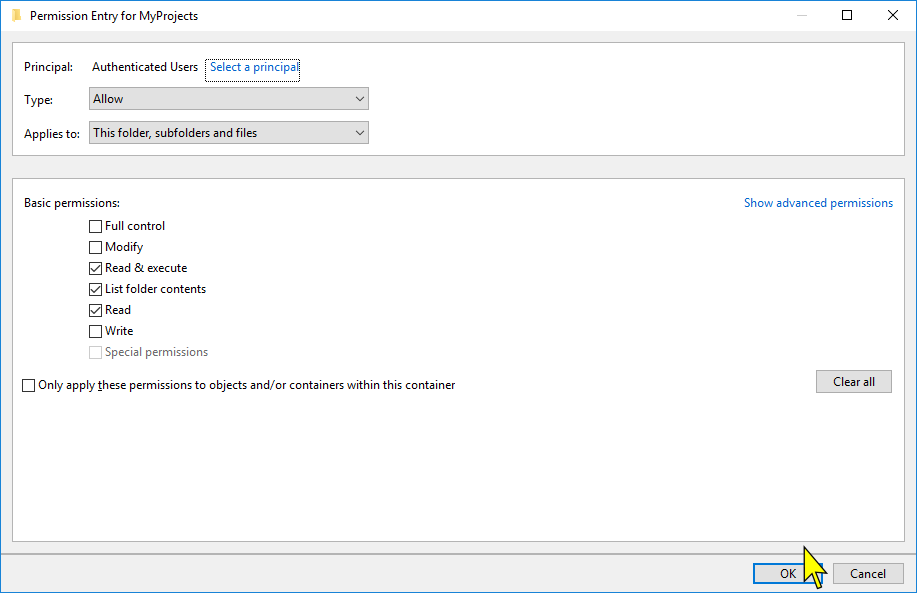Image resolution: width=917 pixels, height=593 pixels.
Task: Click the Select a principal link
Action: tap(254, 67)
